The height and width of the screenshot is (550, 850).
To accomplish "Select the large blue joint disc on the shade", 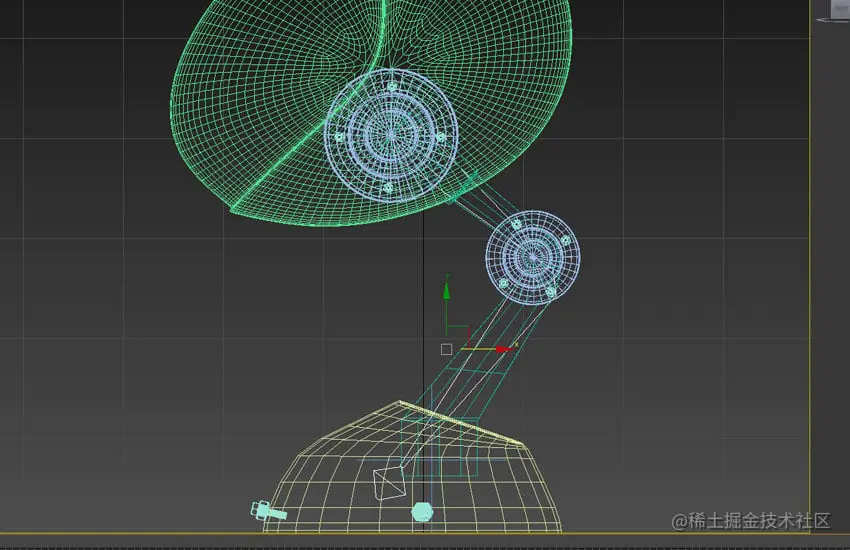I will tap(391, 135).
